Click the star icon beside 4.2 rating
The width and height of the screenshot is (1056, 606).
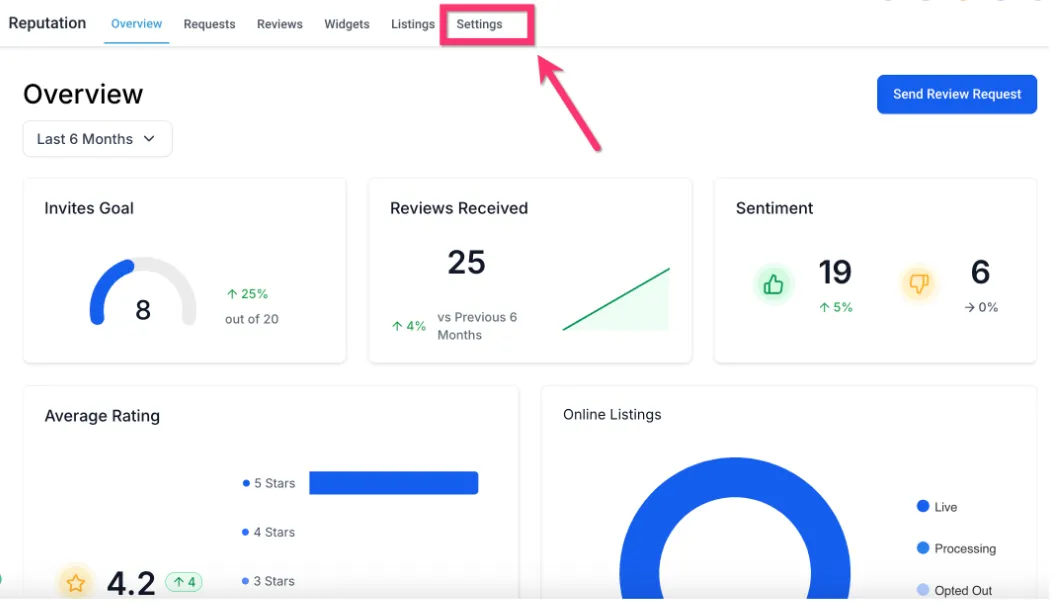pos(75,582)
